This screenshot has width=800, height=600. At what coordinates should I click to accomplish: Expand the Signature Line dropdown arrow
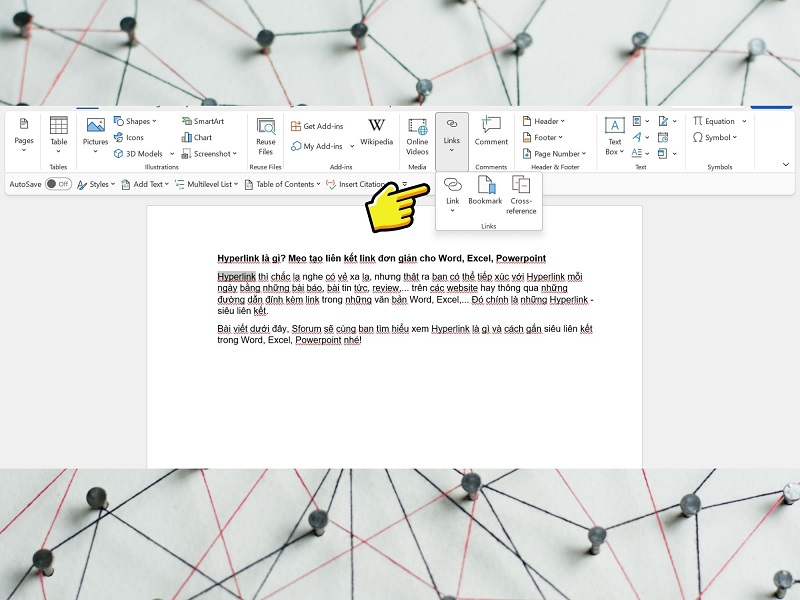[674, 121]
